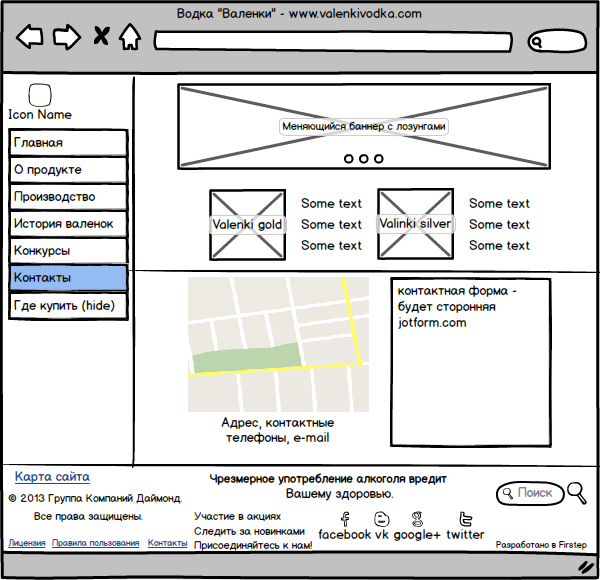This screenshot has height=580, width=600.
Task: Select the highlighted Контакты menu item
Action: click(68, 277)
